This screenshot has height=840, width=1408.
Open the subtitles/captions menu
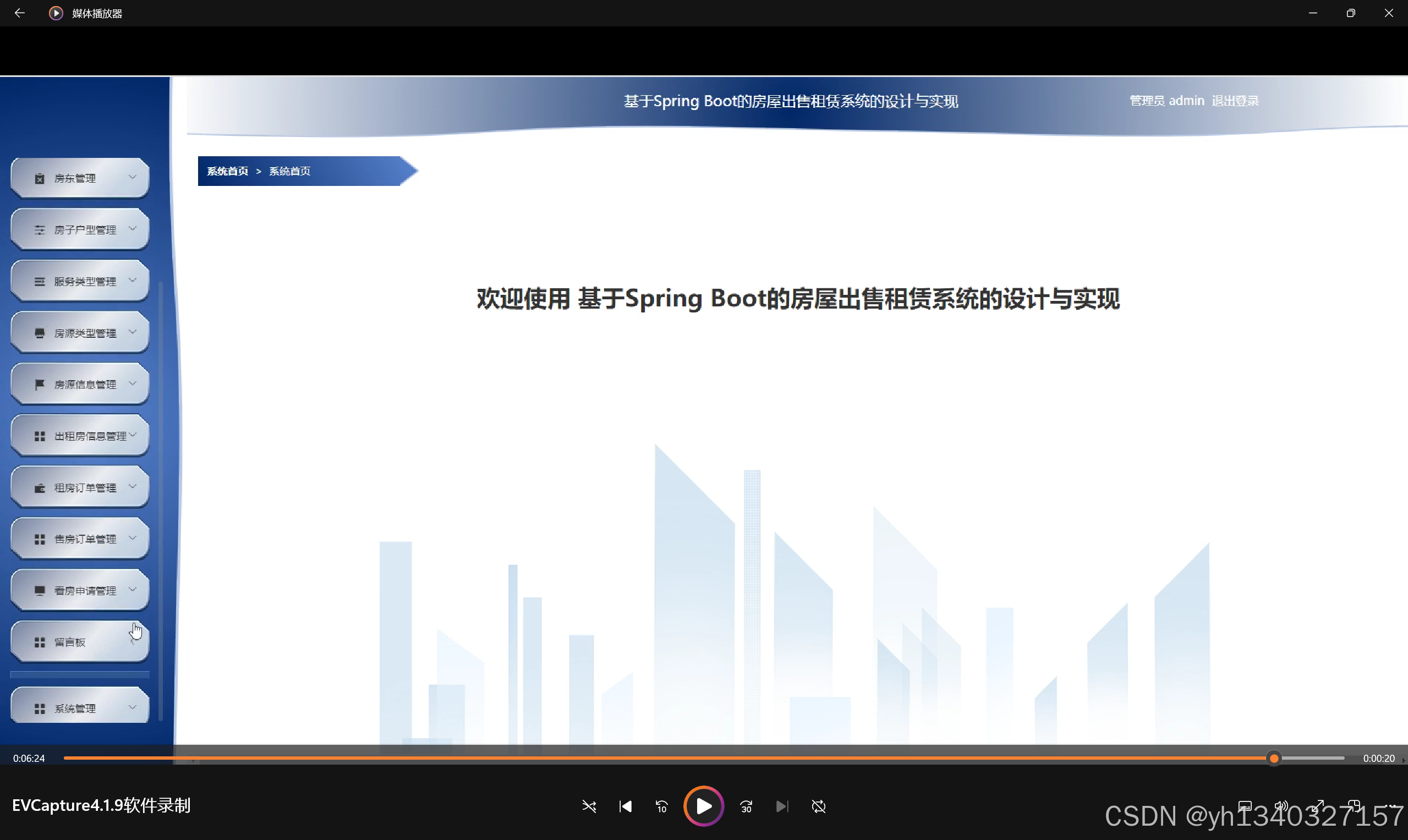[1245, 806]
